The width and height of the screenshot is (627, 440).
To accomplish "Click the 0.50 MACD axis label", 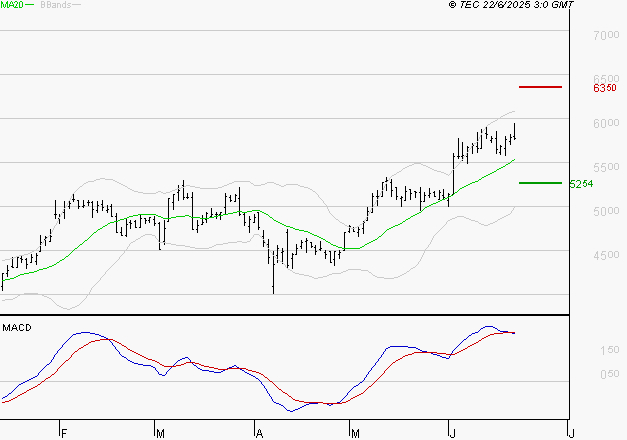I will point(609,374).
